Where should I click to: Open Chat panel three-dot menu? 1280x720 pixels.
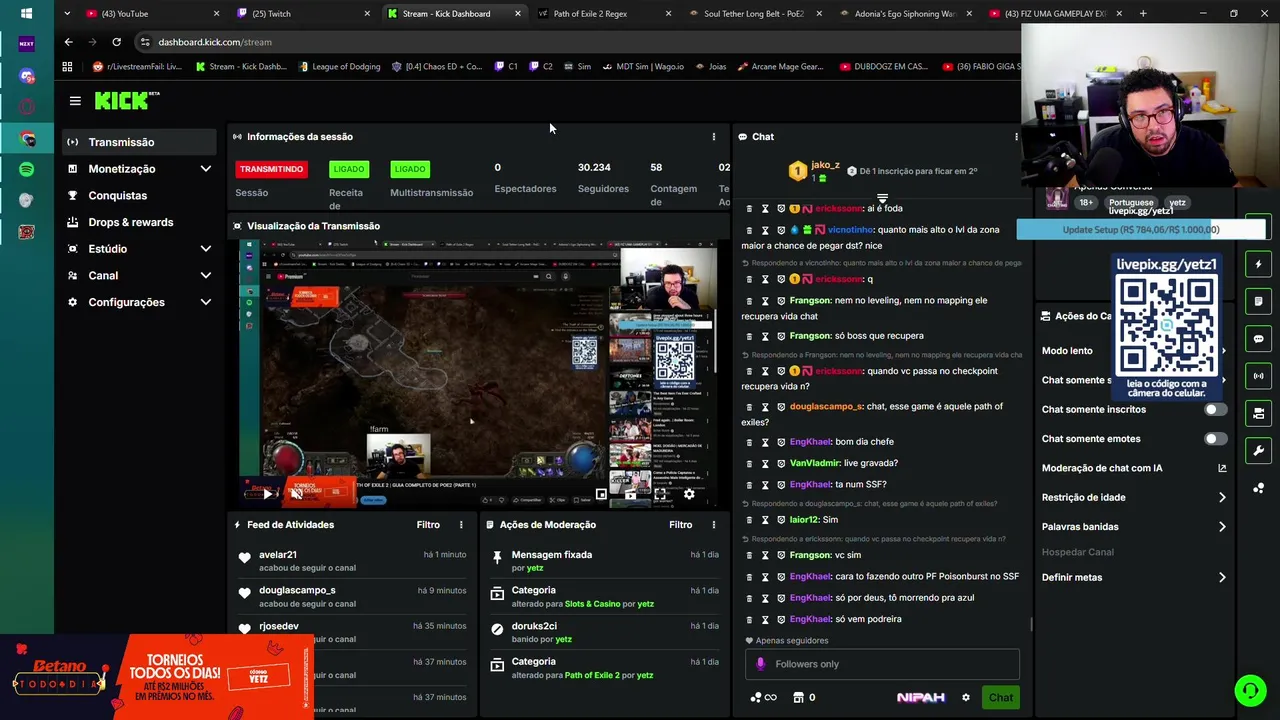click(1016, 137)
